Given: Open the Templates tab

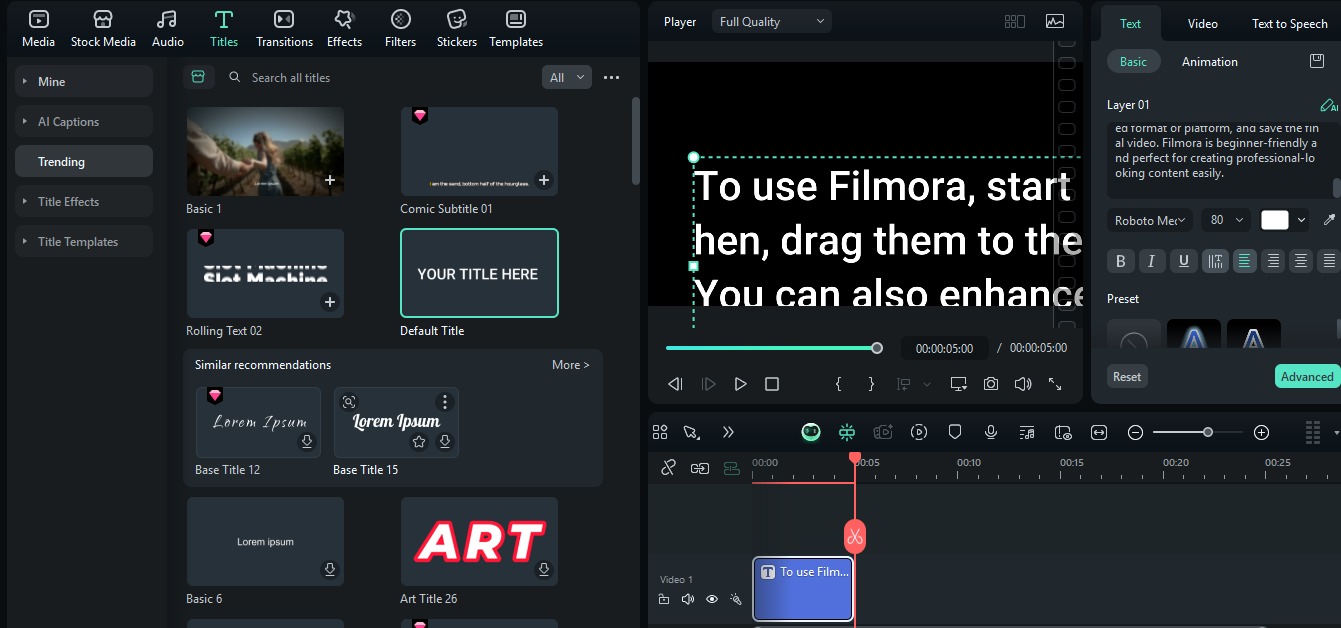Looking at the screenshot, I should [516, 28].
